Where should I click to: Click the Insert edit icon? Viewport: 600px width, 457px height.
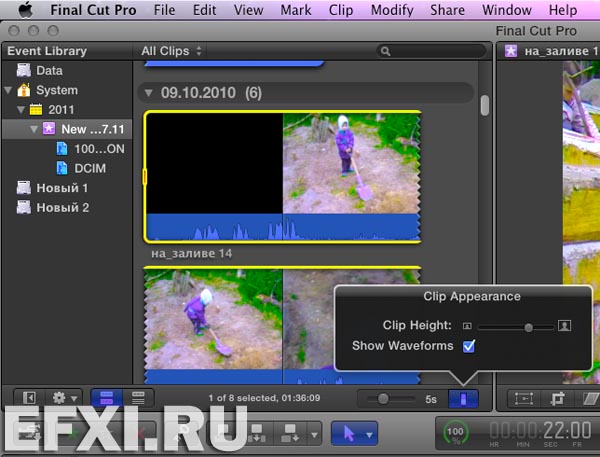coord(257,433)
